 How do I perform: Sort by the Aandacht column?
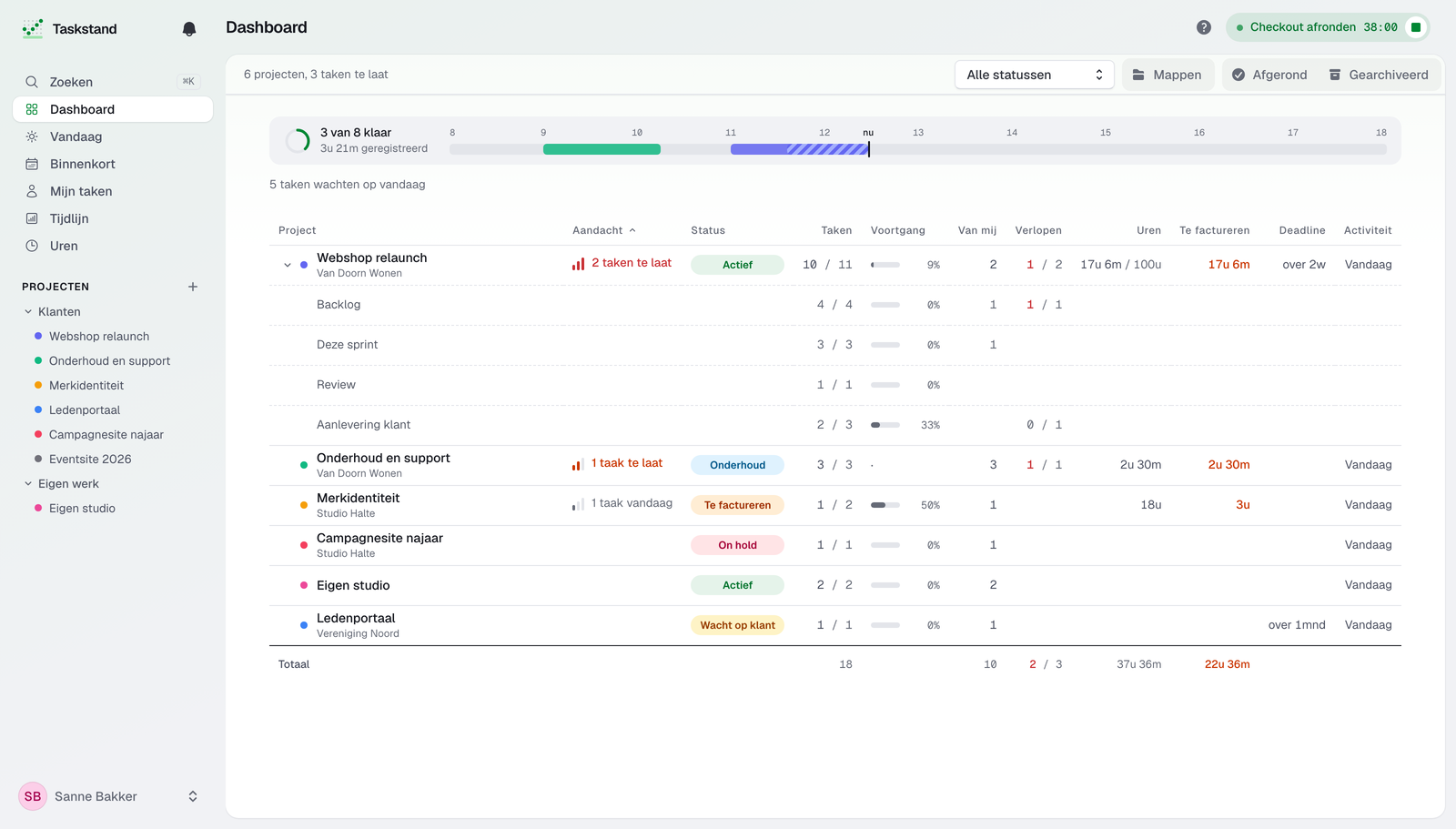pyautogui.click(x=604, y=230)
